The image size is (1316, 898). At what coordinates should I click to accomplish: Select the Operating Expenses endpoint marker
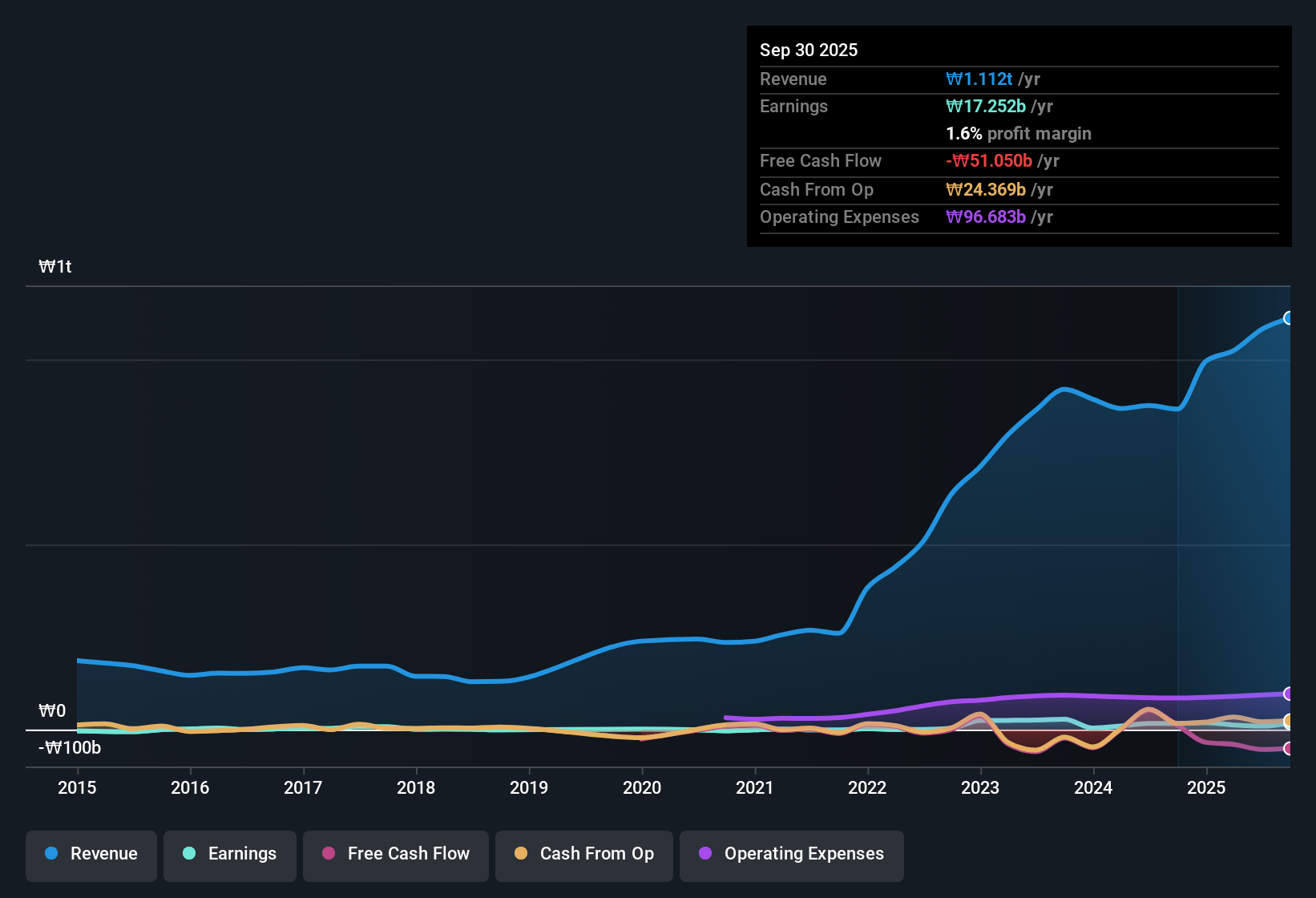[x=1289, y=694]
